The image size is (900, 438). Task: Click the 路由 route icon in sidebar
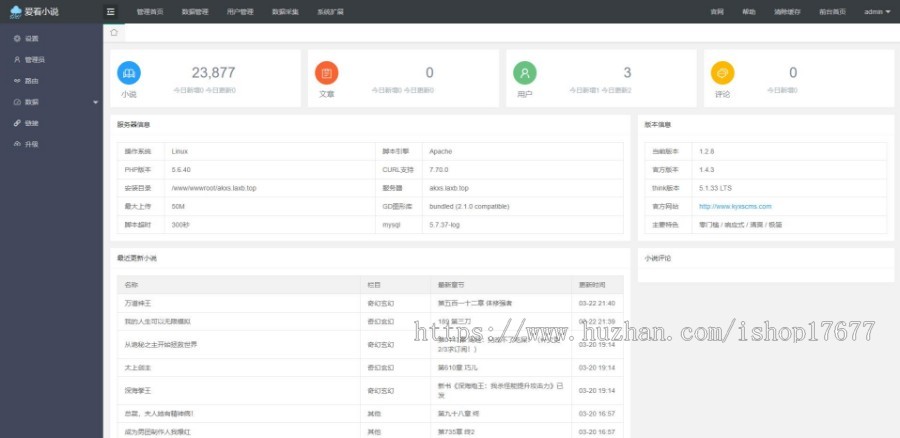(17, 81)
